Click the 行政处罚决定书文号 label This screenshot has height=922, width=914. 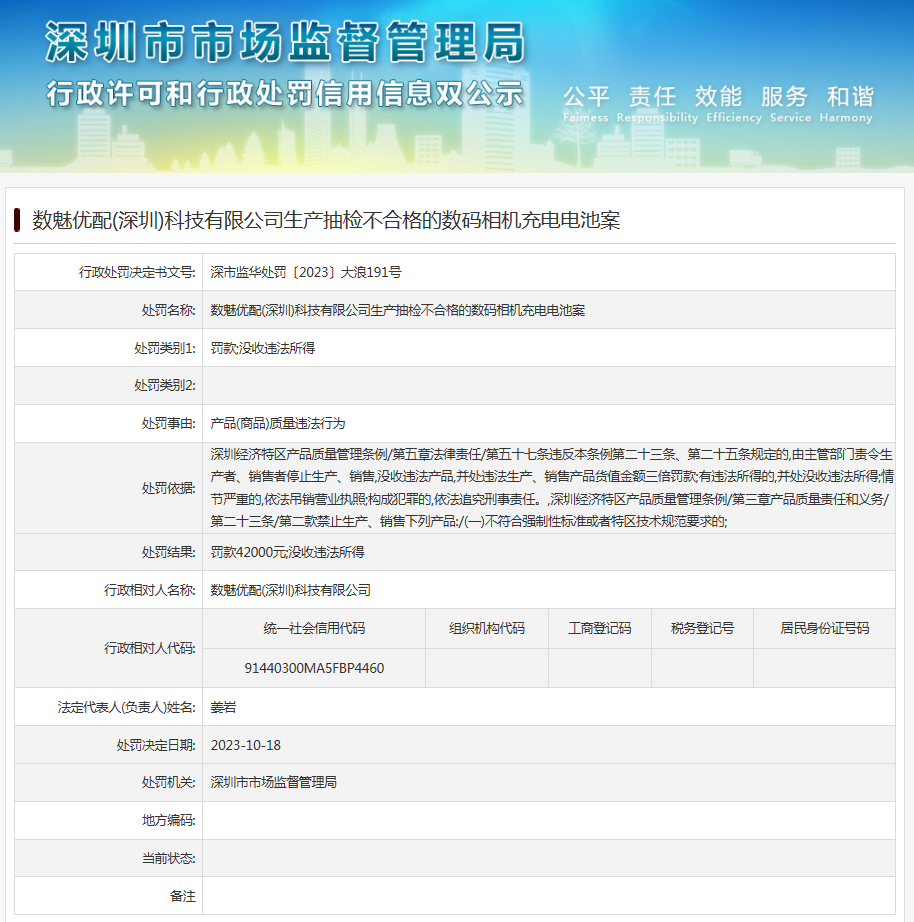coord(137,272)
